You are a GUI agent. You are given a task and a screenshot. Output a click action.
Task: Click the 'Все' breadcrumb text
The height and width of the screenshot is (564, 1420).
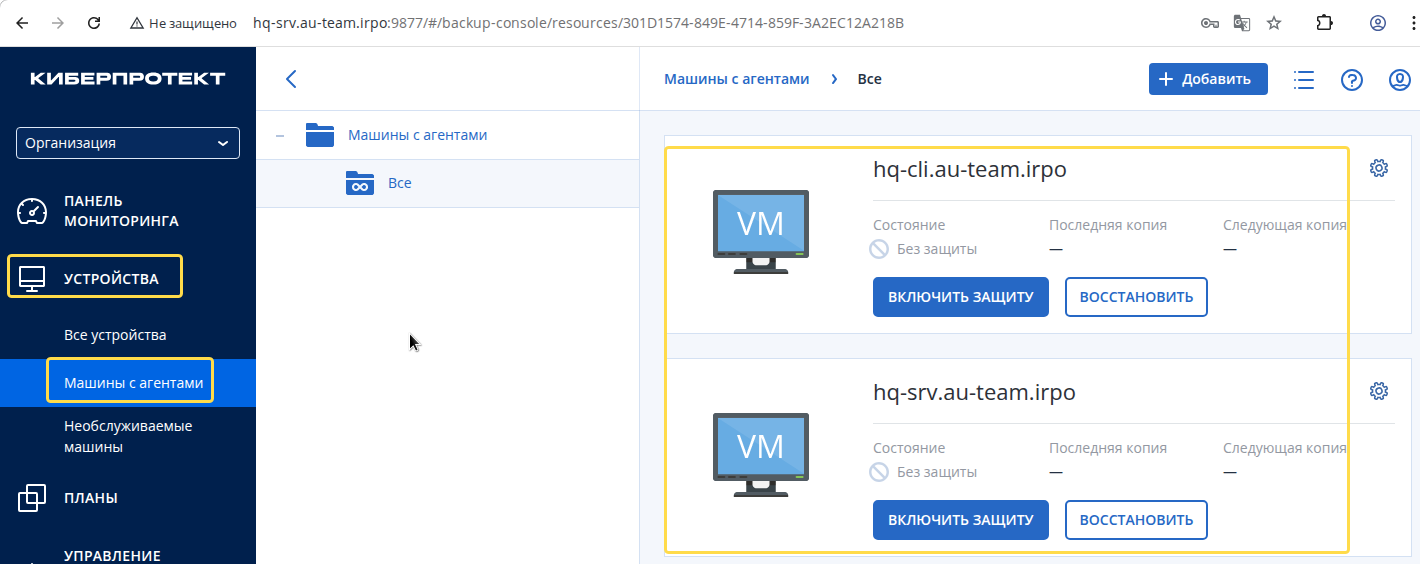point(870,78)
